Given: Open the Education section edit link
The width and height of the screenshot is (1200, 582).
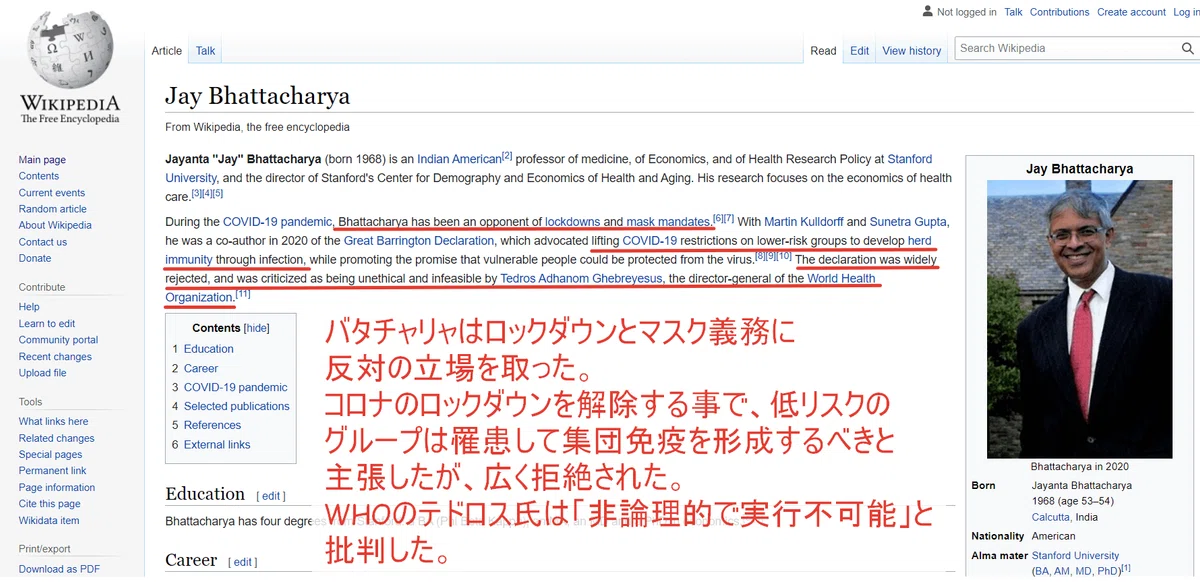Looking at the screenshot, I should [x=270, y=496].
